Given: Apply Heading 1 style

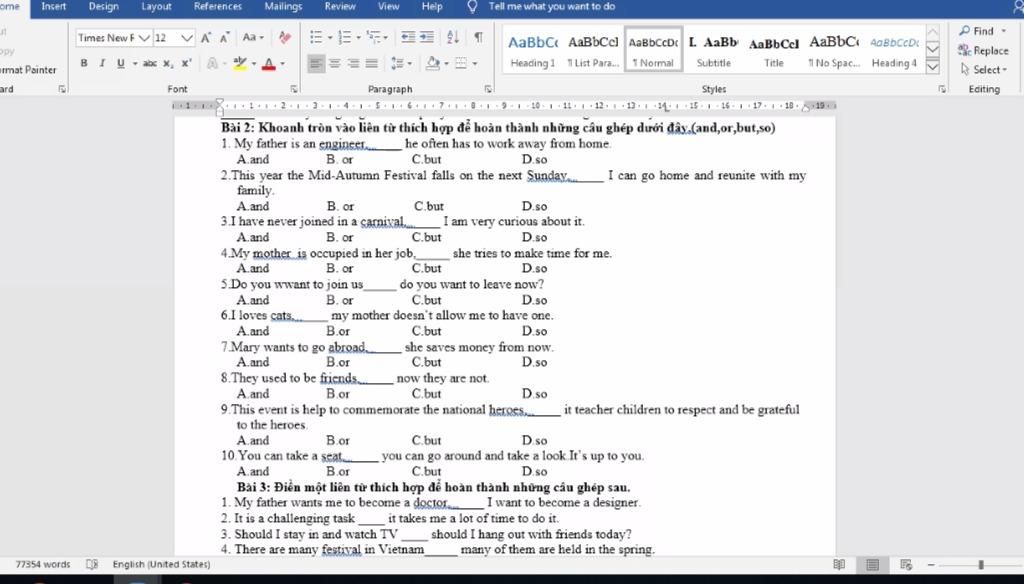Looking at the screenshot, I should coord(533,50).
